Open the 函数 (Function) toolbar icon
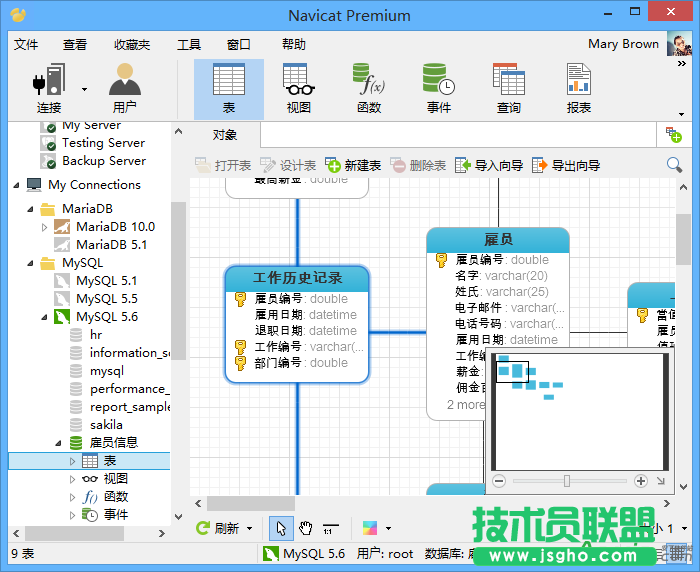Screen dimensions: 700x572 369,88
